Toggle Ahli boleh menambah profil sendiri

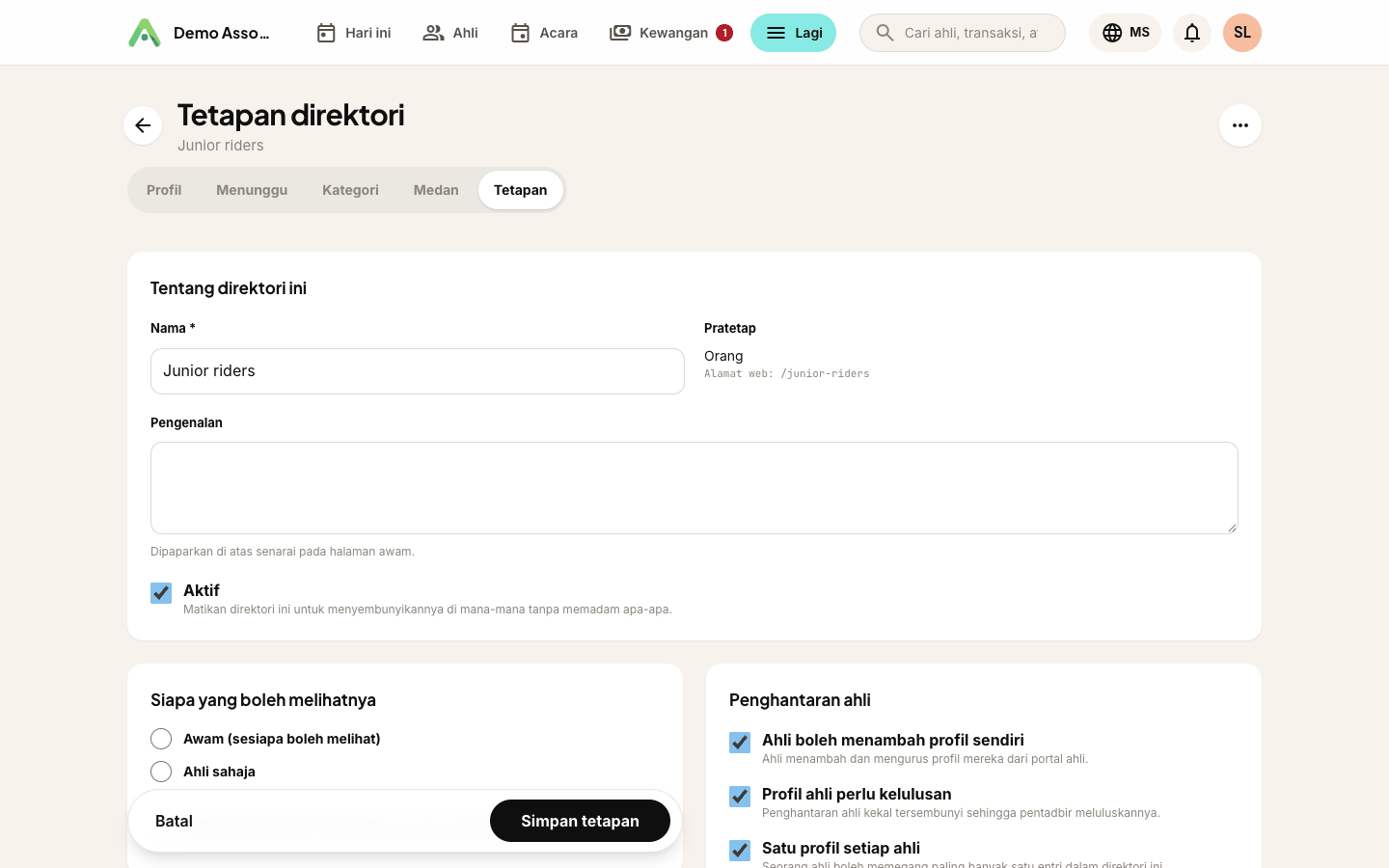pos(740,742)
